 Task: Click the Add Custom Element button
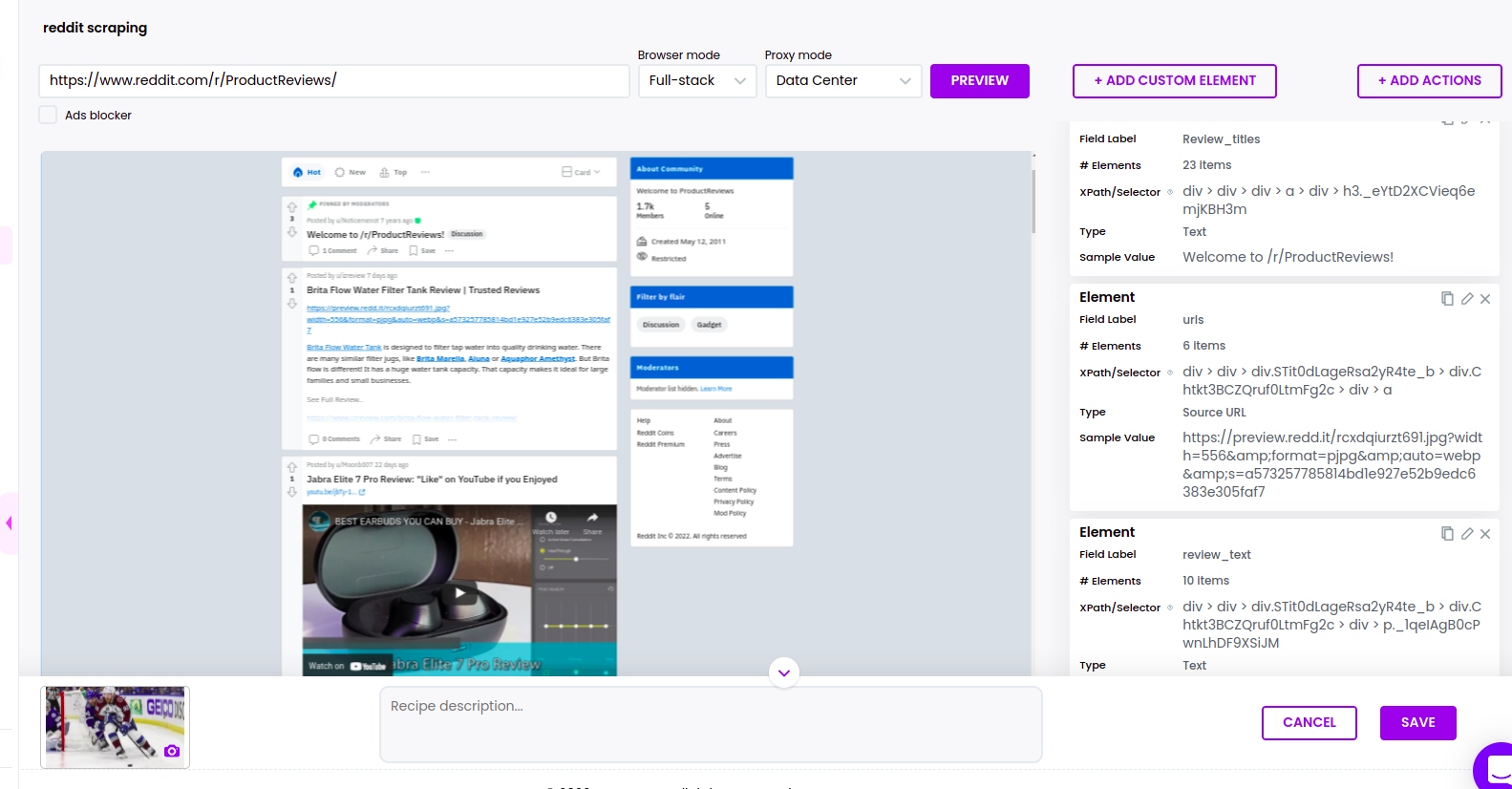coord(1174,81)
